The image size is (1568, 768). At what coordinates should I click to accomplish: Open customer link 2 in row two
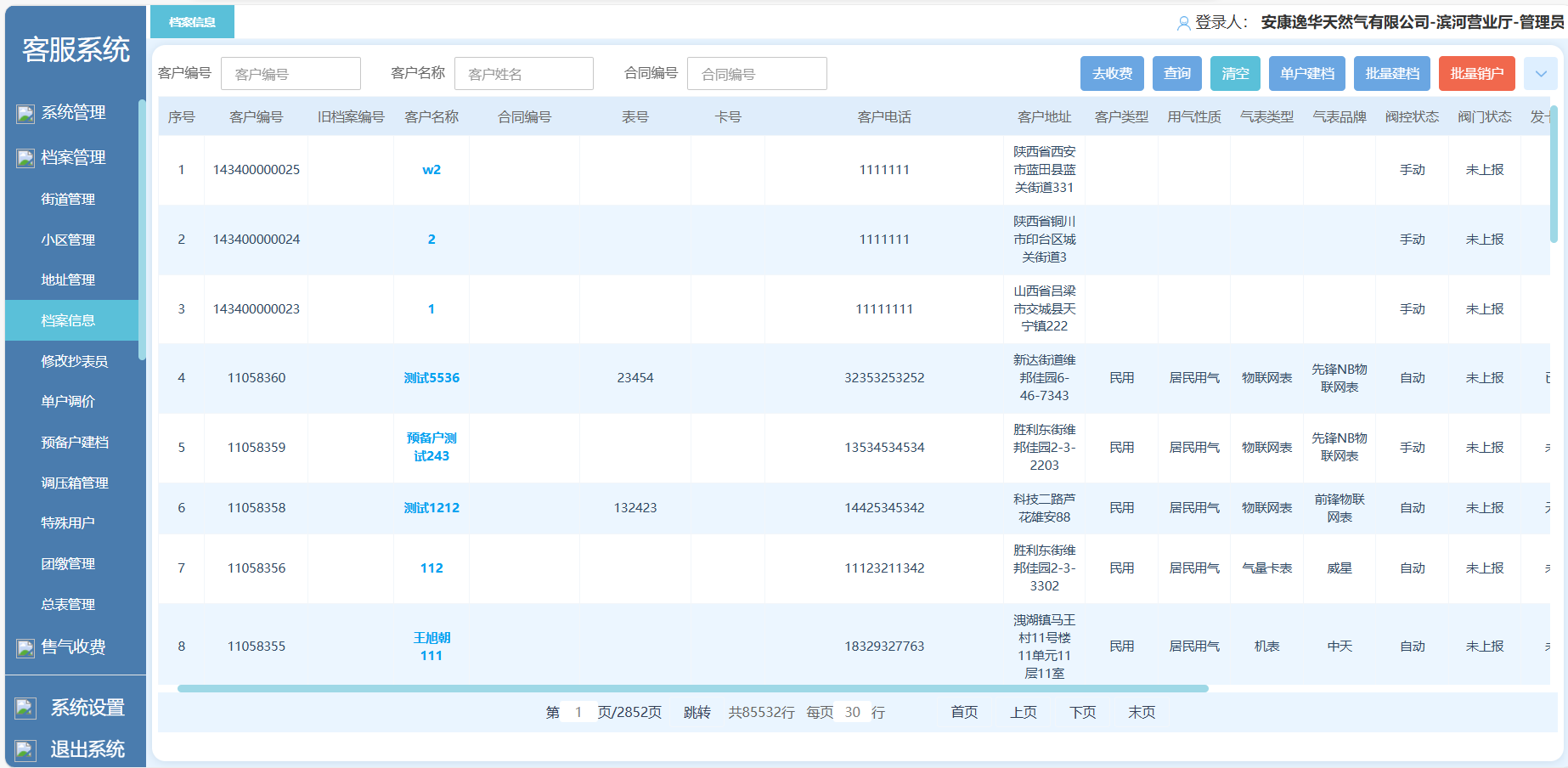431,240
